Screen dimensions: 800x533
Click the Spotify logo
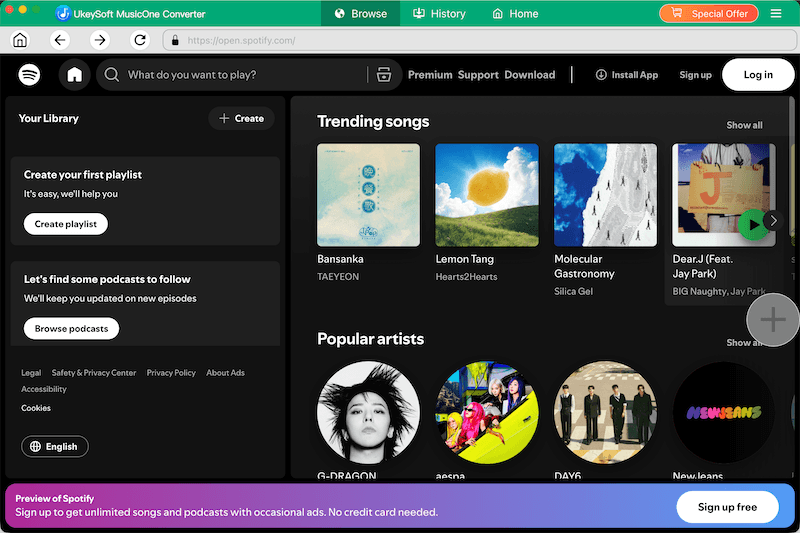coord(29,74)
